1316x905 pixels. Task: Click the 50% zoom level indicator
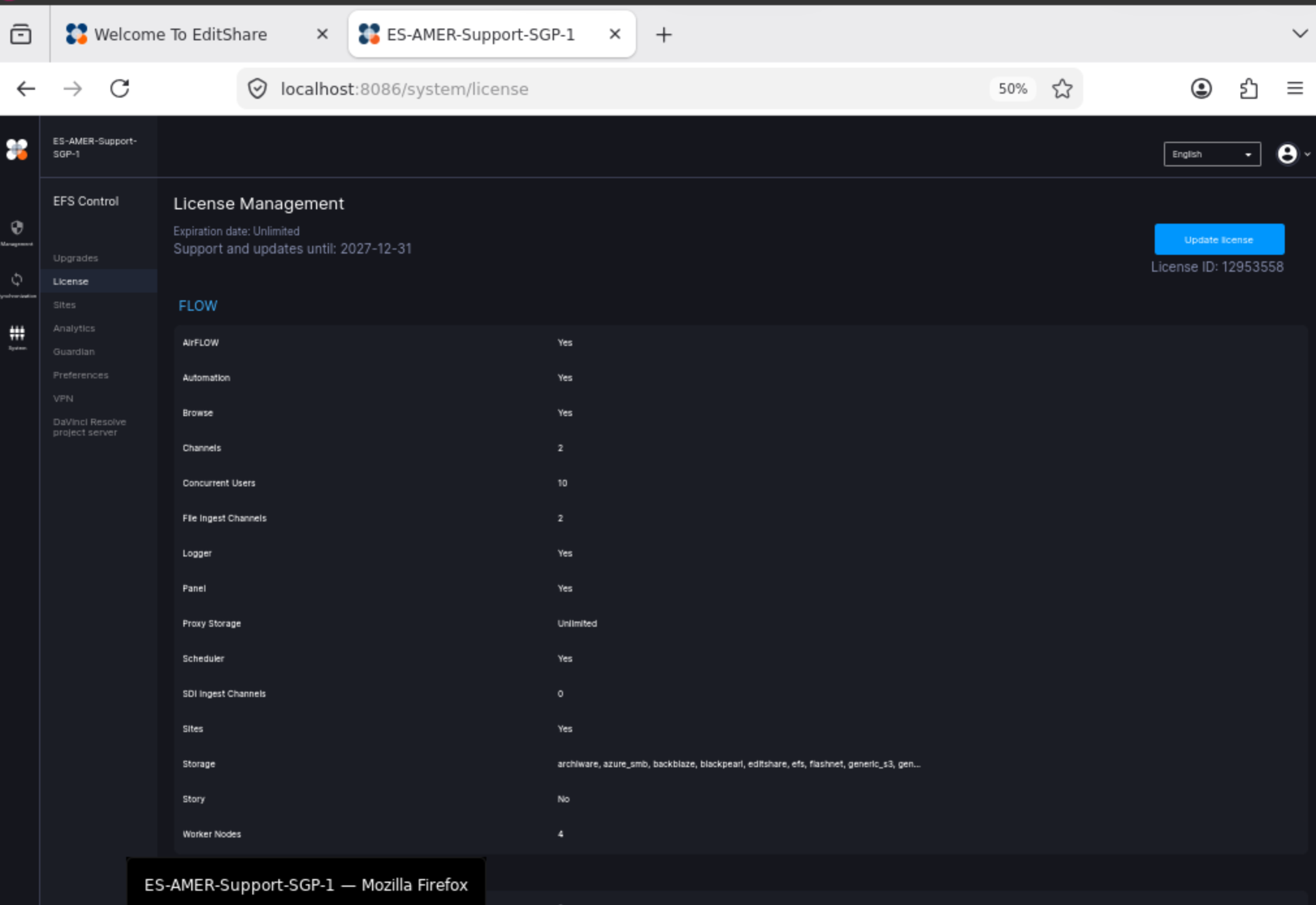pos(1012,88)
